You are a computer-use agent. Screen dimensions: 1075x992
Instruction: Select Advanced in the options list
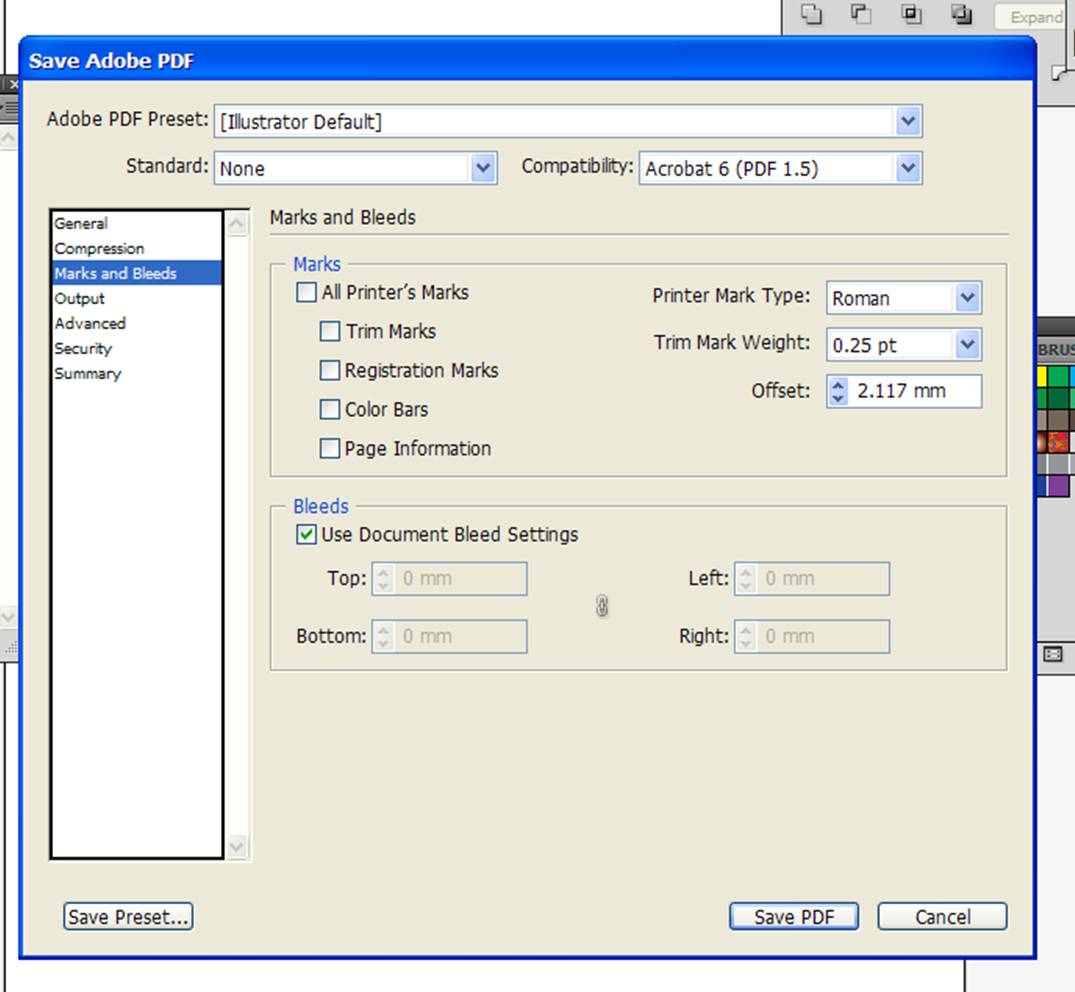[x=137, y=323]
